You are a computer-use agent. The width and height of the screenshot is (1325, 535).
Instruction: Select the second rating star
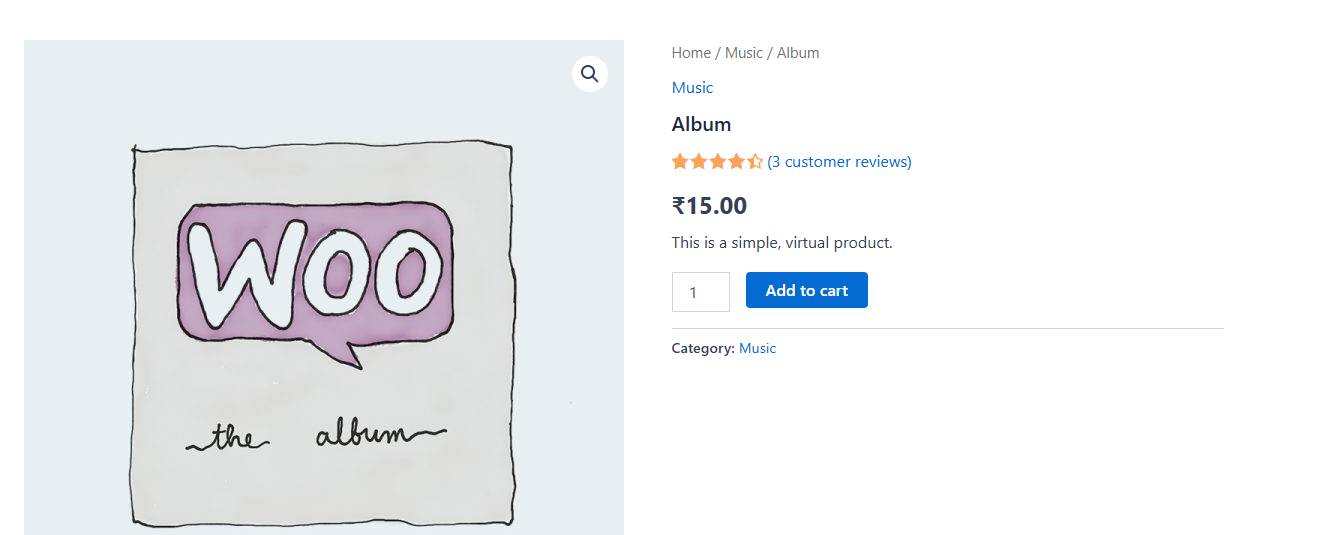pyautogui.click(x=699, y=161)
